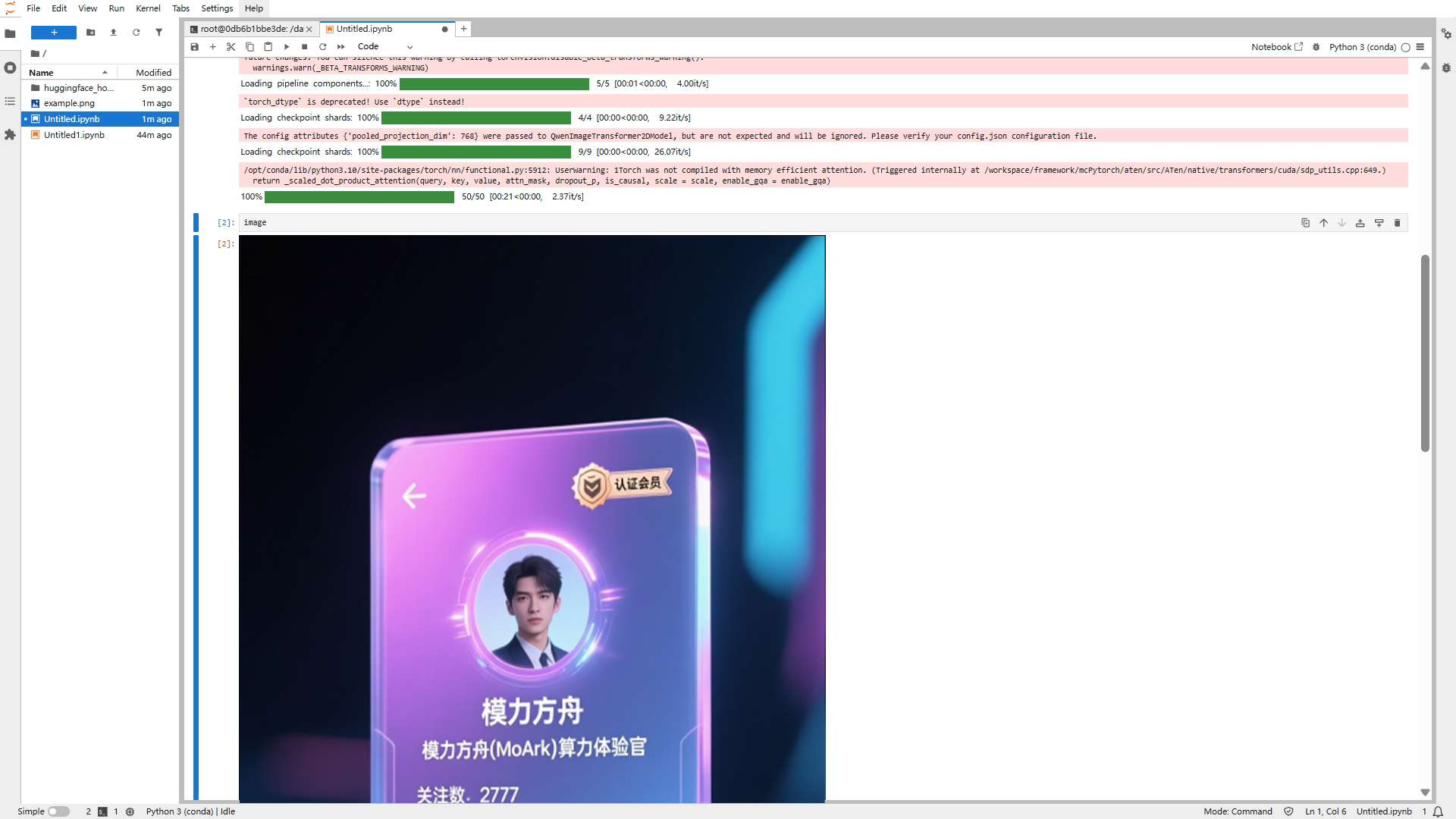Toggle the file filter funnel icon

pos(159,33)
